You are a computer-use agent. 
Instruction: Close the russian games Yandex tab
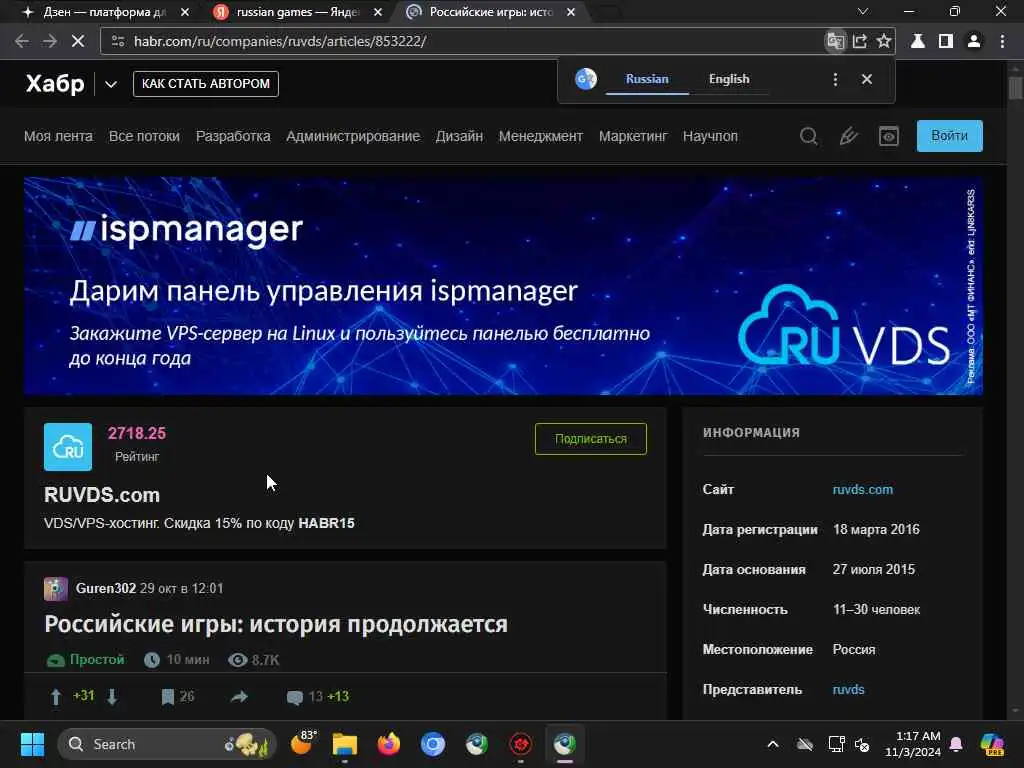(x=377, y=12)
